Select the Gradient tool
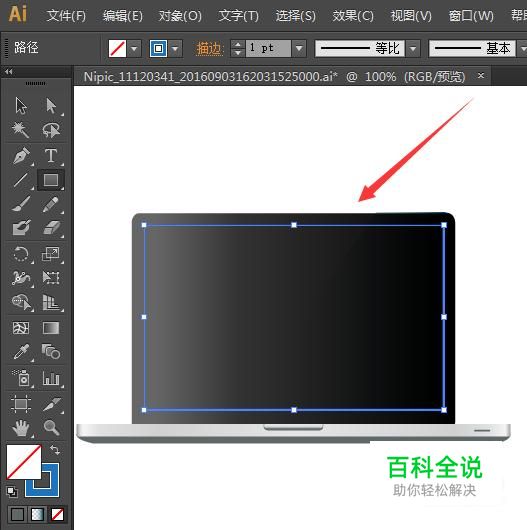The width and height of the screenshot is (527, 530). click(51, 328)
